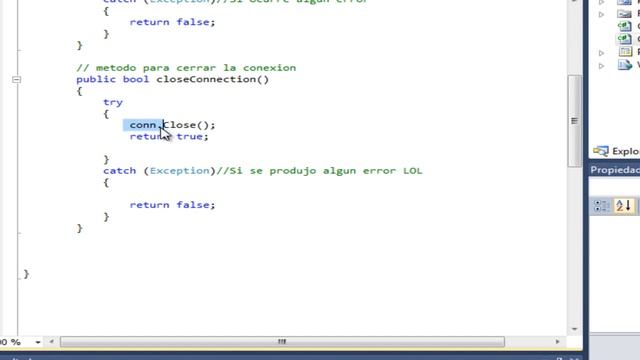Collapse the closeConnection method outline box
Image resolution: width=640 pixels, height=360 pixels.
(x=16, y=80)
